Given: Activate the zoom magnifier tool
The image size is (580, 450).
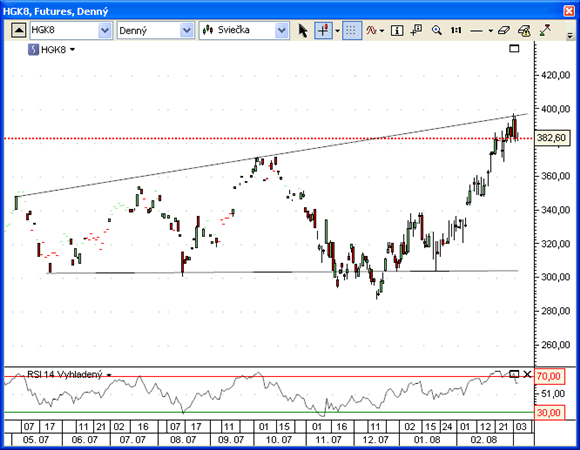Looking at the screenshot, I should (436, 30).
